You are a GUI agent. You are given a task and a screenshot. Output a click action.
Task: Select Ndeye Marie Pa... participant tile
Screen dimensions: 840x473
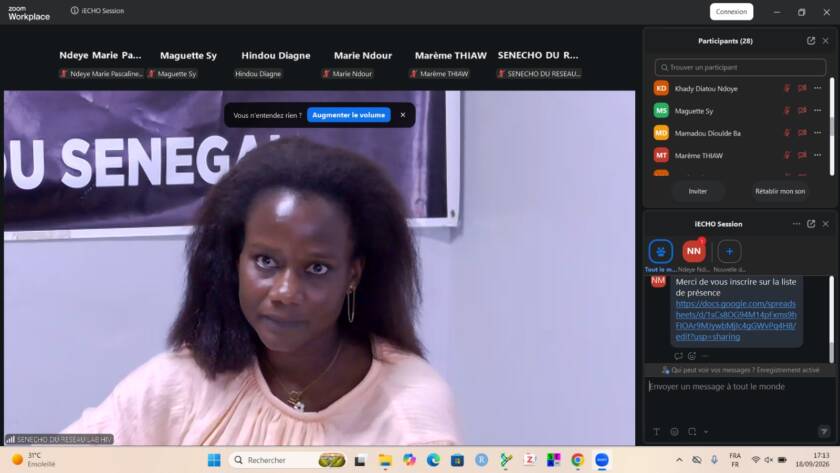pos(101,64)
